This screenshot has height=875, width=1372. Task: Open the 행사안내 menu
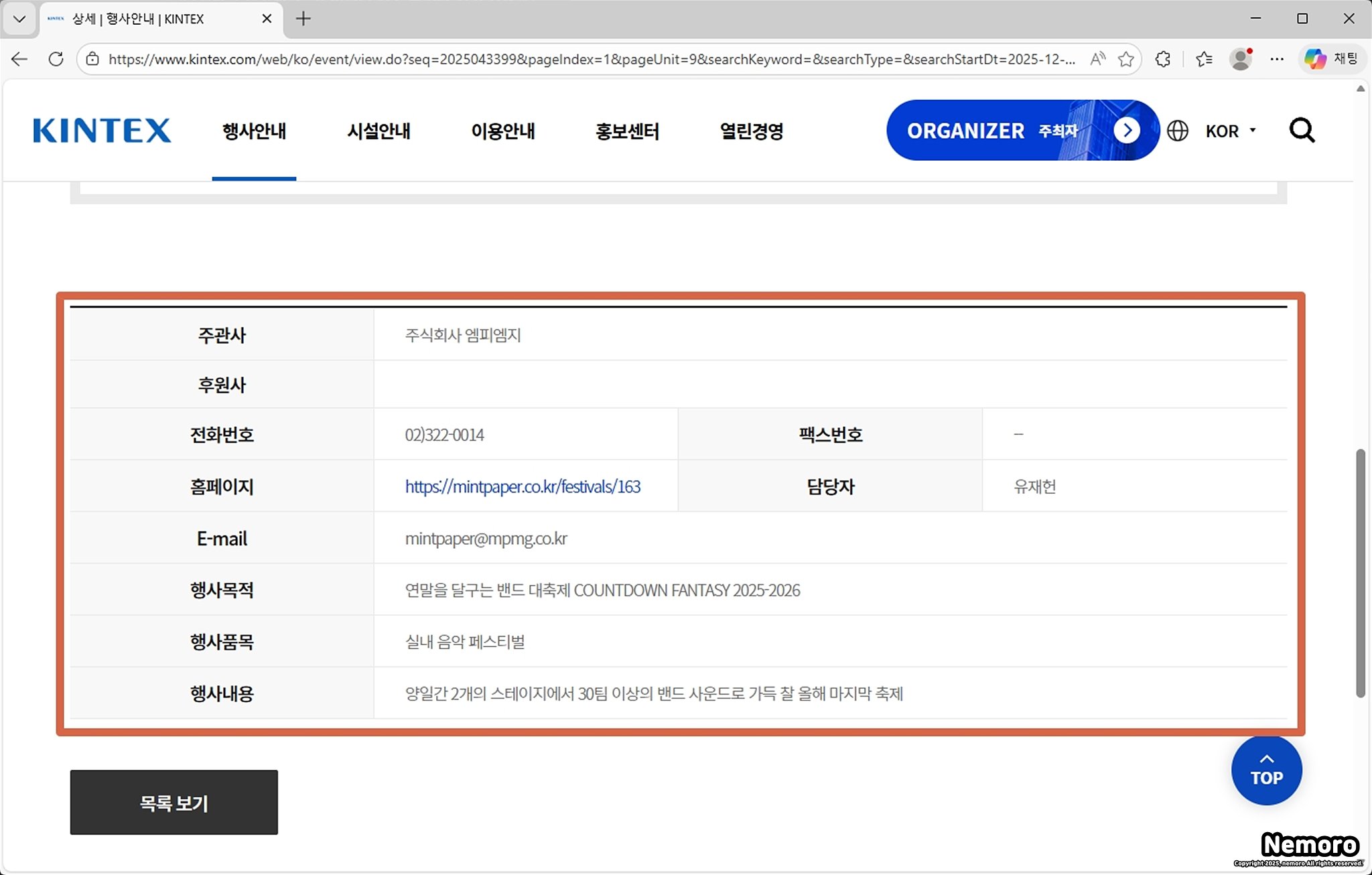coord(254,131)
